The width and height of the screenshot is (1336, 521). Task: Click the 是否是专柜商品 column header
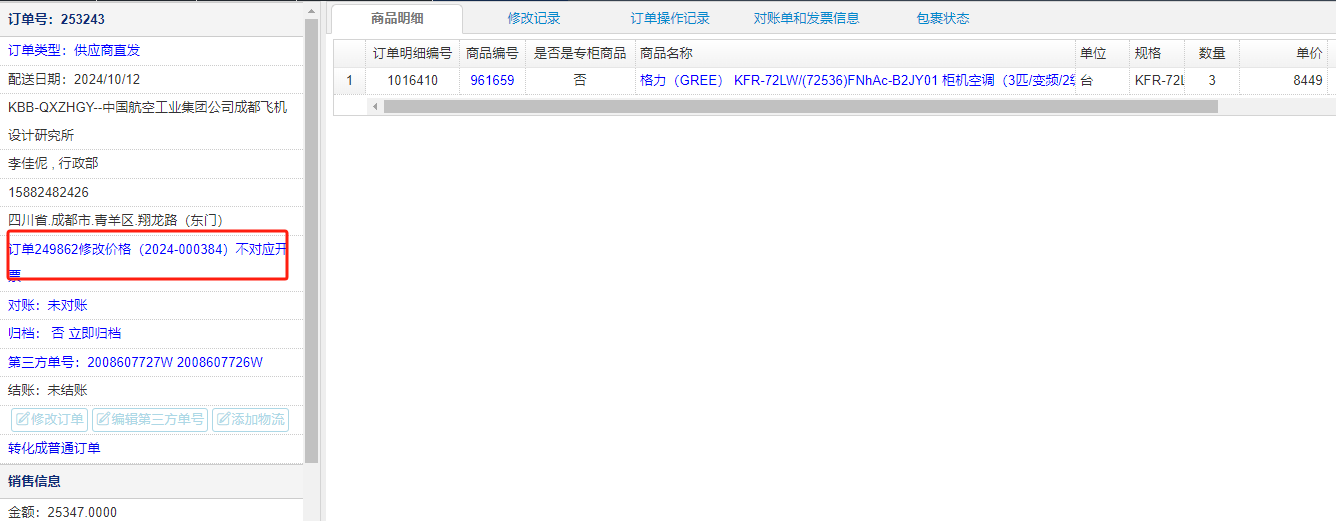tap(580, 53)
